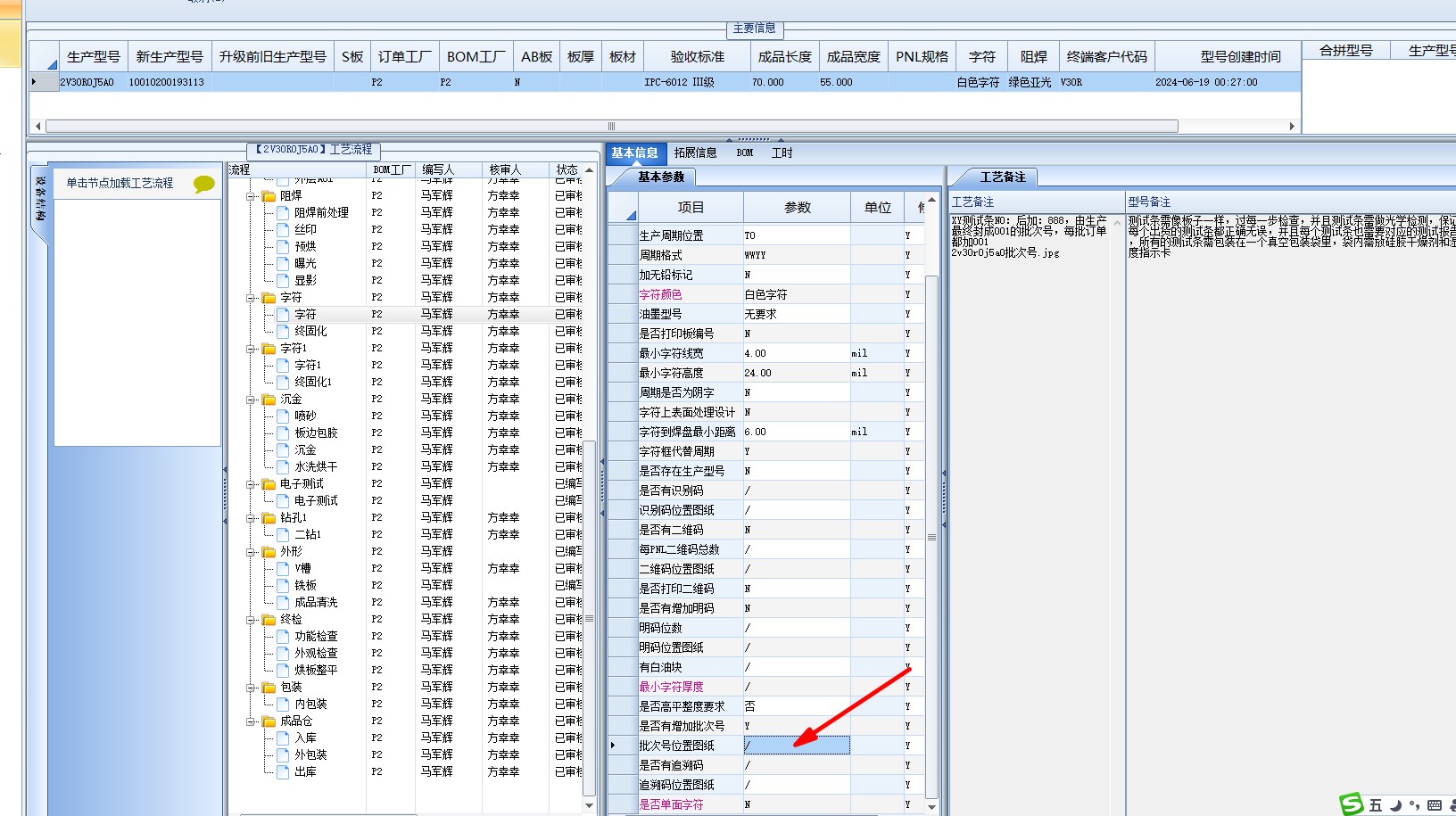Click the IME soft keyboard icon
Viewport: 1456px width, 816px height.
(x=1435, y=805)
